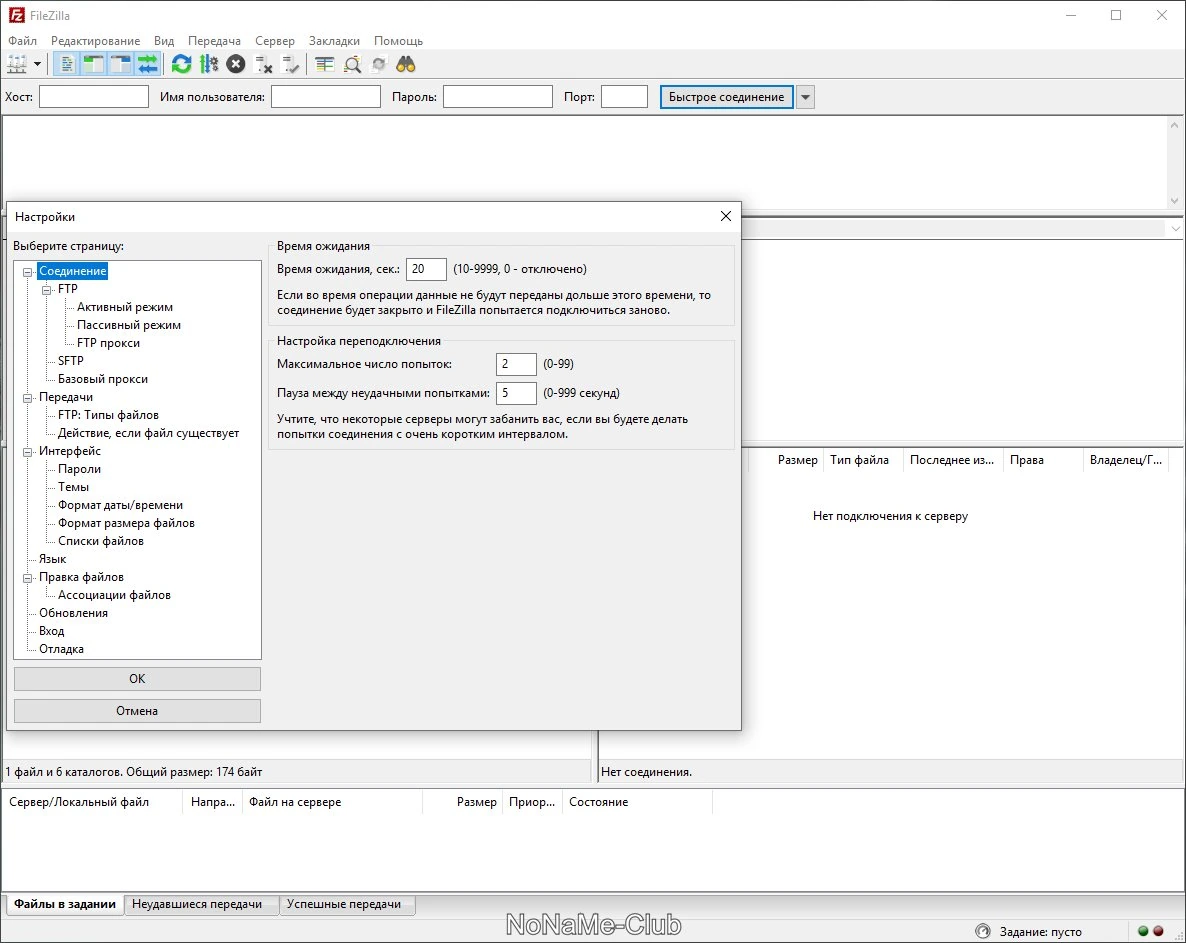Open the directory listing filters icon
1186x943 pixels.
coord(324,65)
